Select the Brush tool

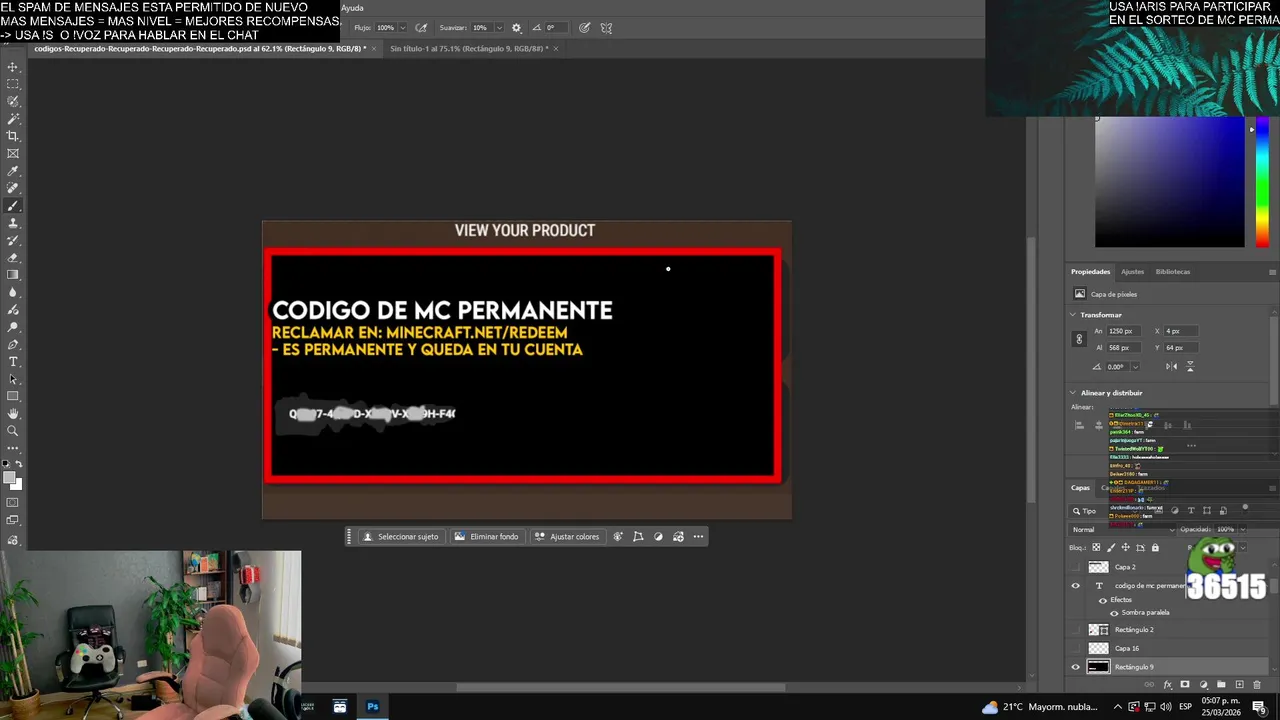13,206
